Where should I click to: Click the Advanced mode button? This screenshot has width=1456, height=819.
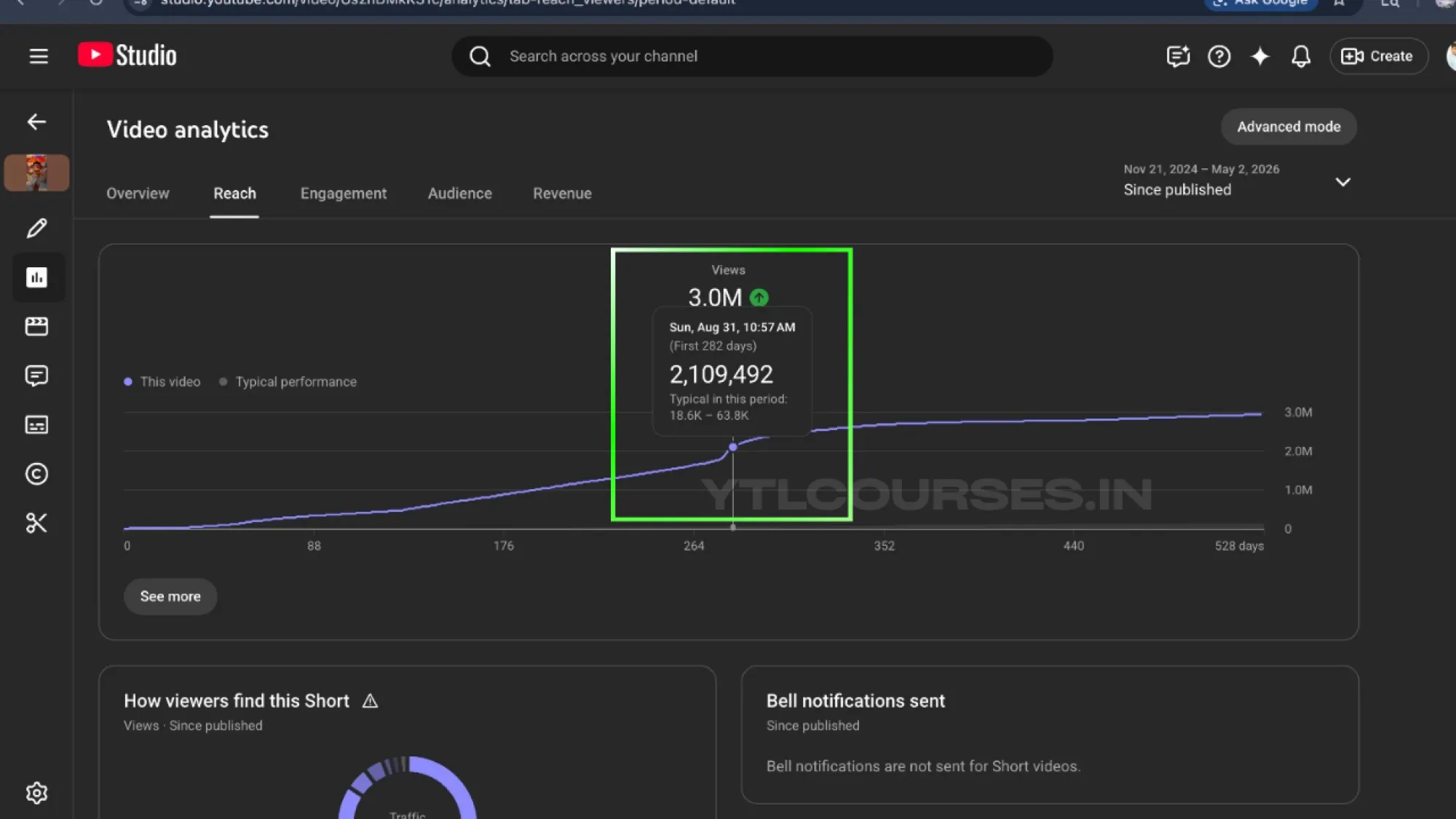tap(1289, 127)
